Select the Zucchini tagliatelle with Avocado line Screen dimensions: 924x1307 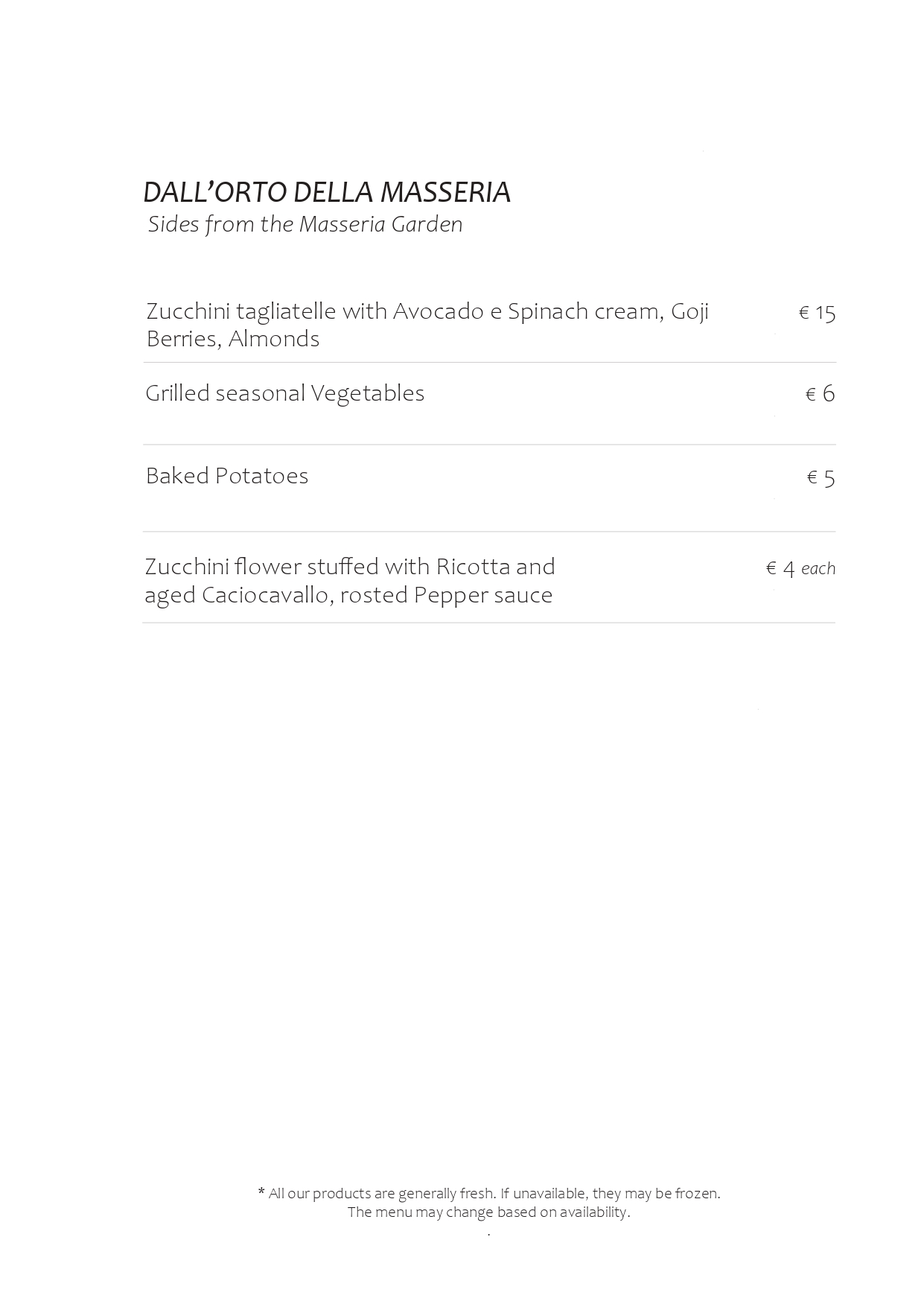click(427, 311)
